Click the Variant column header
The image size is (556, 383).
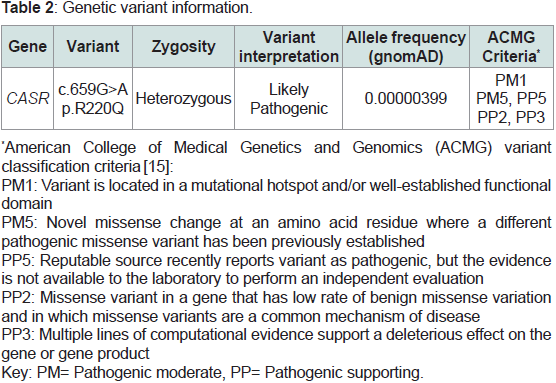click(93, 46)
